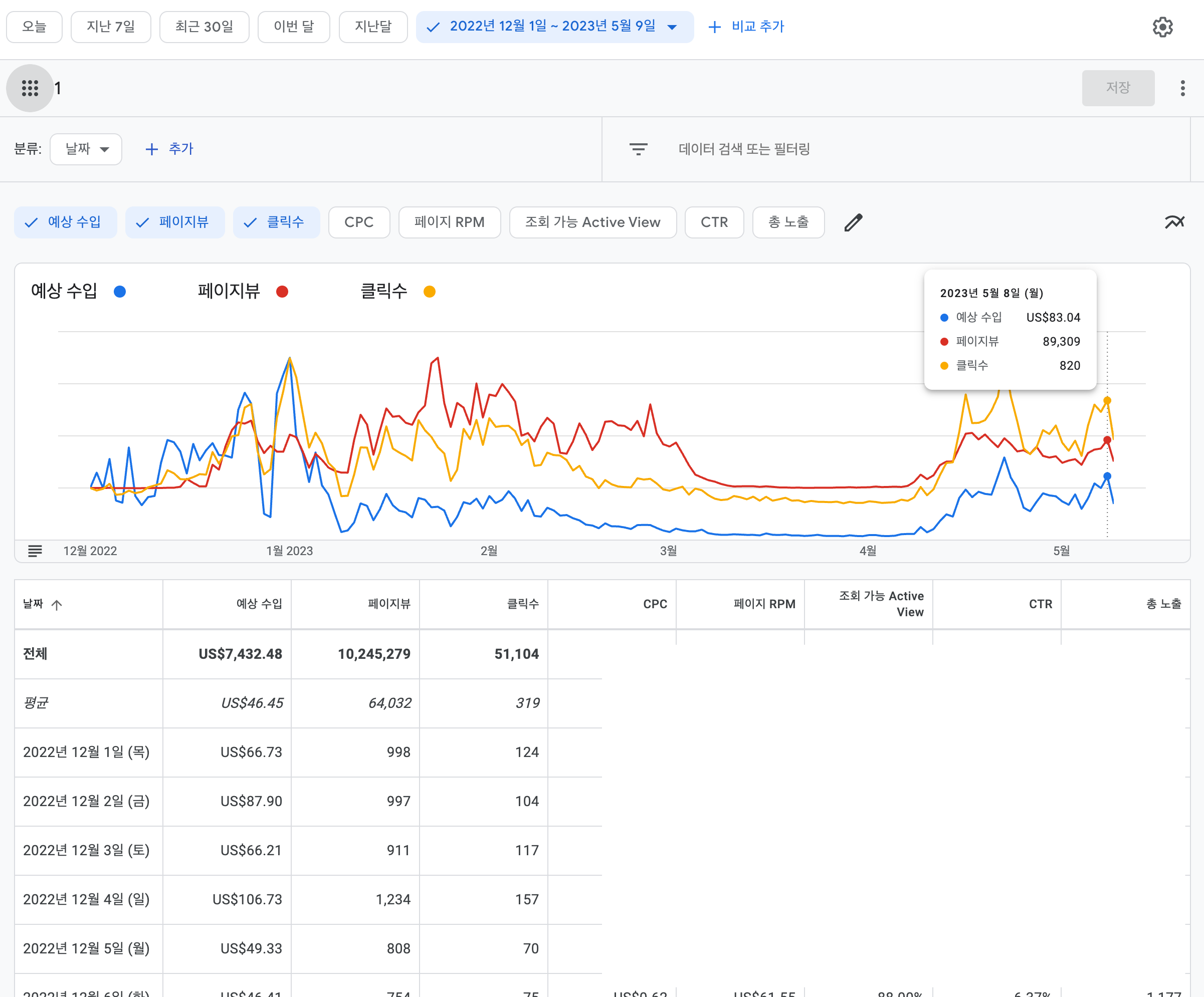Click the 평균 average row label
The width and height of the screenshot is (1204, 997).
pyautogui.click(x=36, y=703)
